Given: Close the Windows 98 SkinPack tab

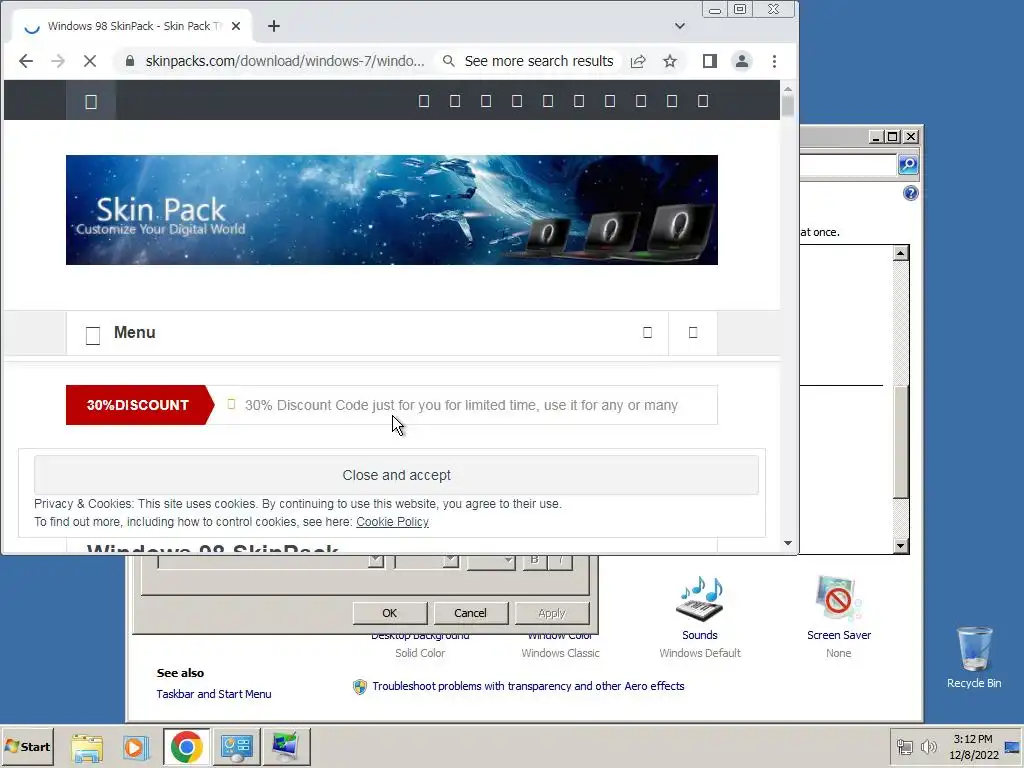Looking at the screenshot, I should (x=236, y=26).
